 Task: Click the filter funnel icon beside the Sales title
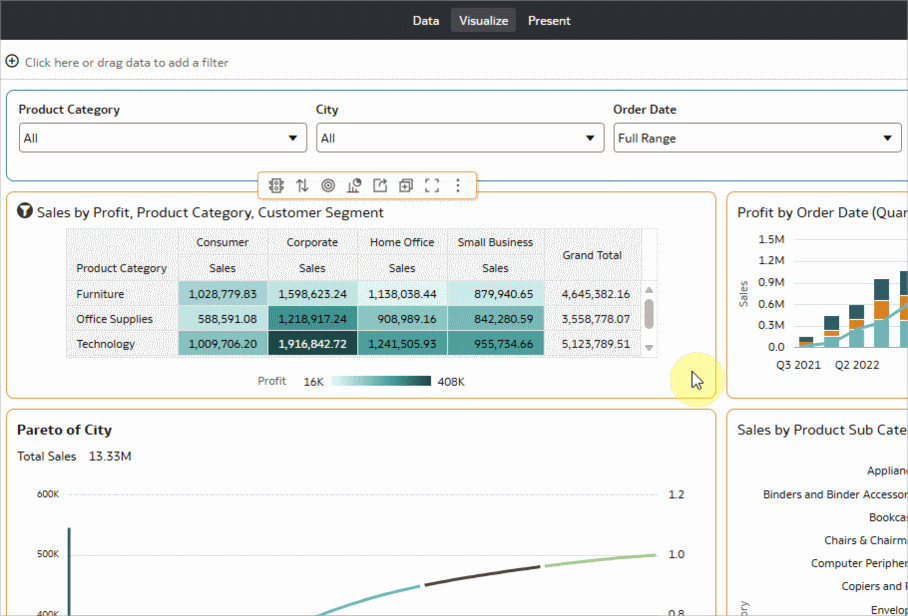click(25, 212)
